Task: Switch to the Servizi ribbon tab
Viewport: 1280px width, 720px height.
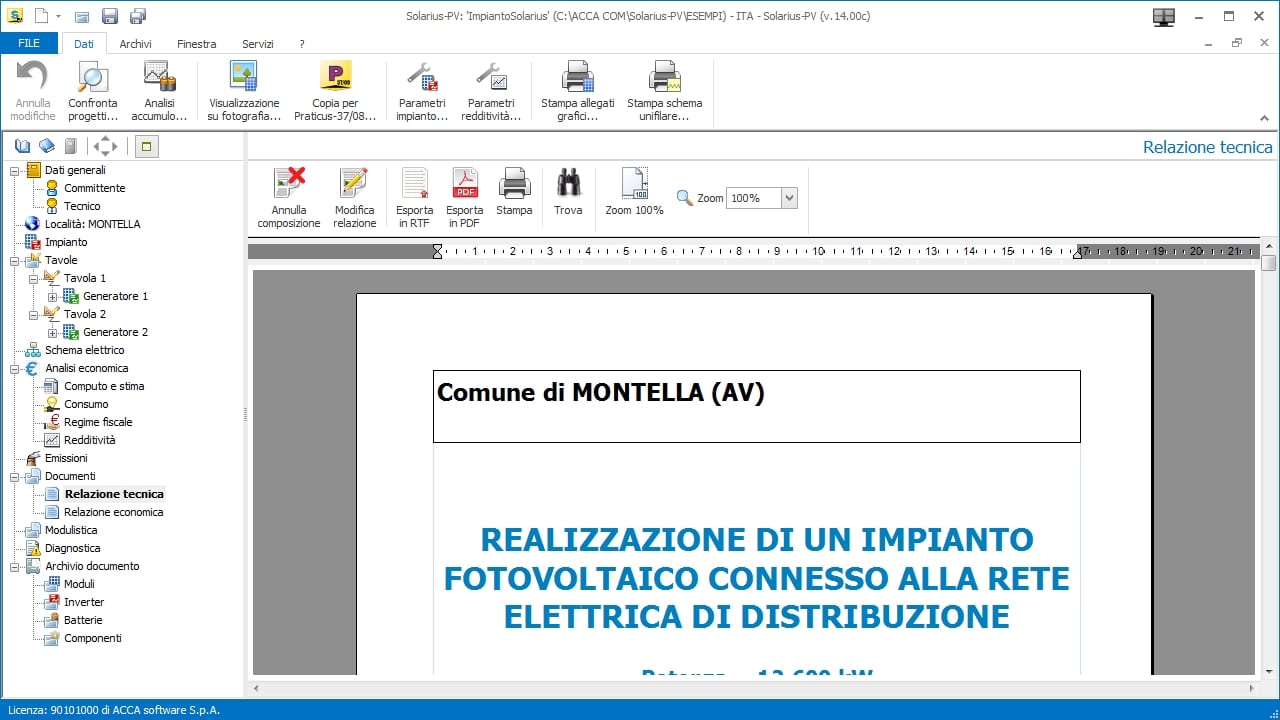Action: point(258,44)
